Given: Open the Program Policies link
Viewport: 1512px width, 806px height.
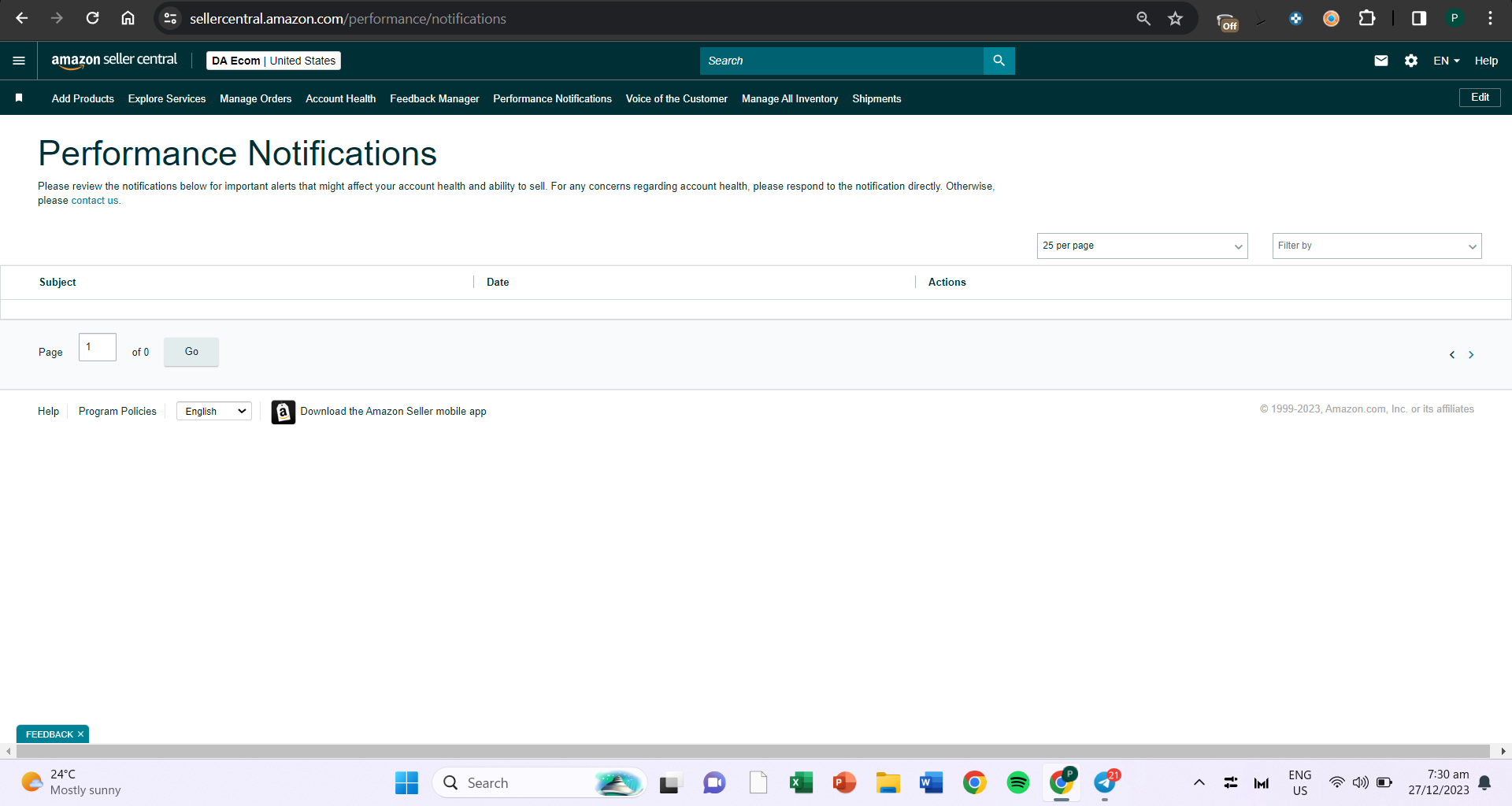Looking at the screenshot, I should tap(117, 412).
